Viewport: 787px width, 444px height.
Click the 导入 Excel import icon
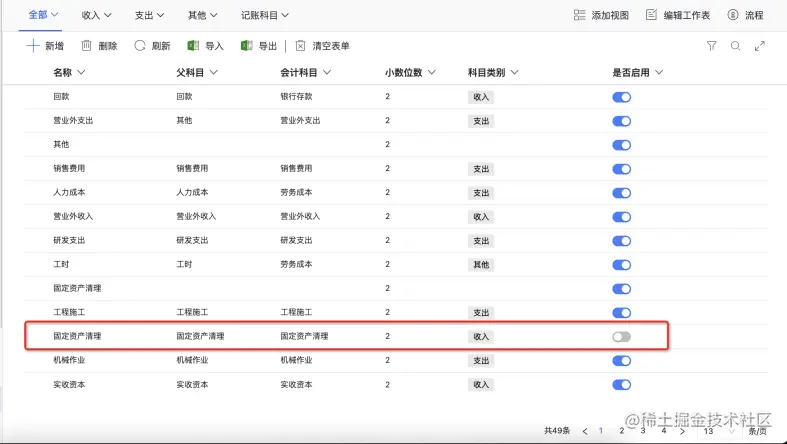193,46
